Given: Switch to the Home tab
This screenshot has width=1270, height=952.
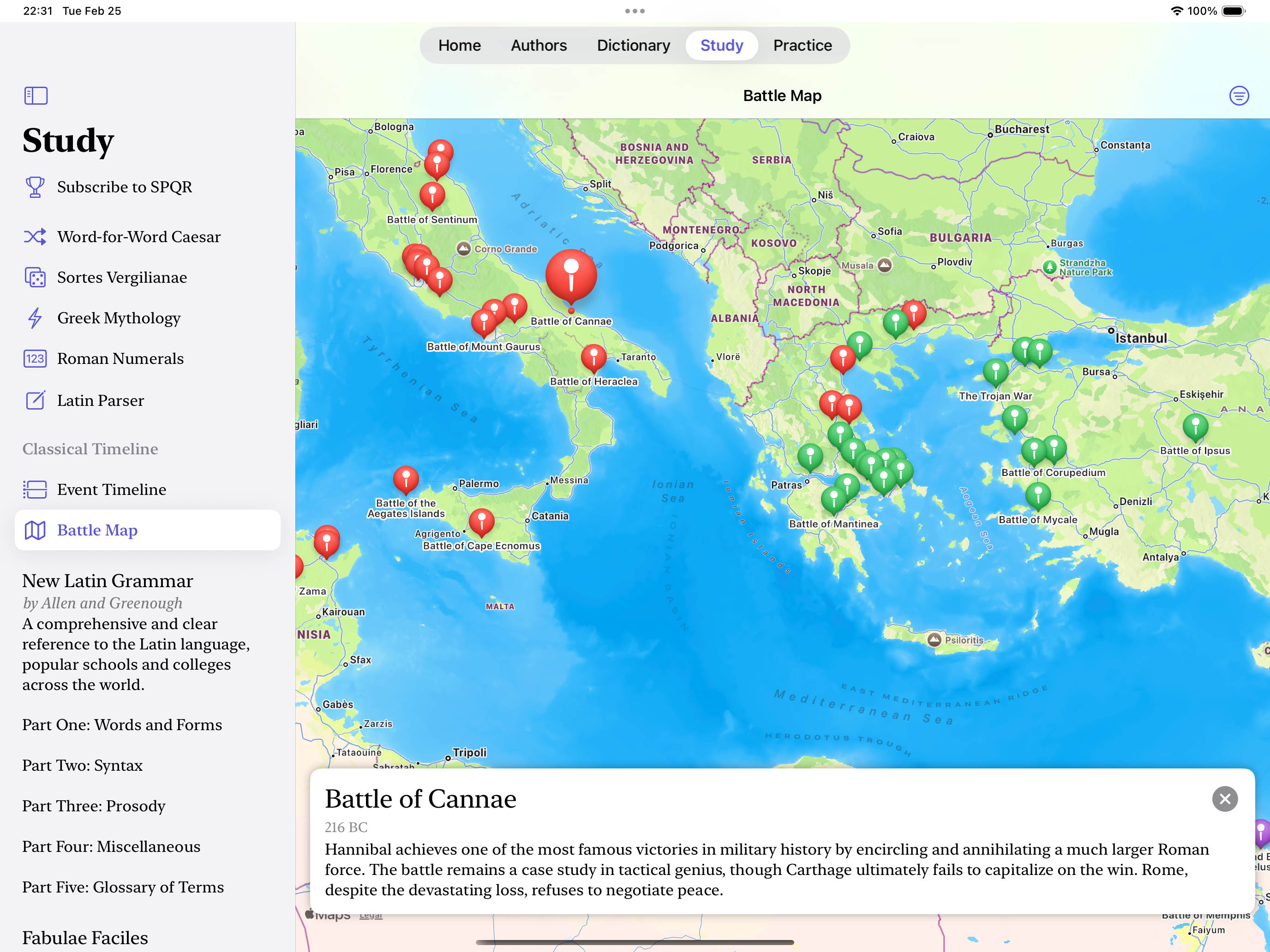Looking at the screenshot, I should [x=459, y=45].
